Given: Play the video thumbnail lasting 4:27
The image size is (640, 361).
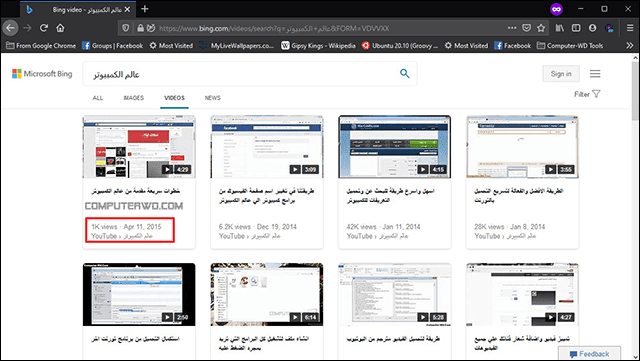Looking at the screenshot, I should [522, 294].
